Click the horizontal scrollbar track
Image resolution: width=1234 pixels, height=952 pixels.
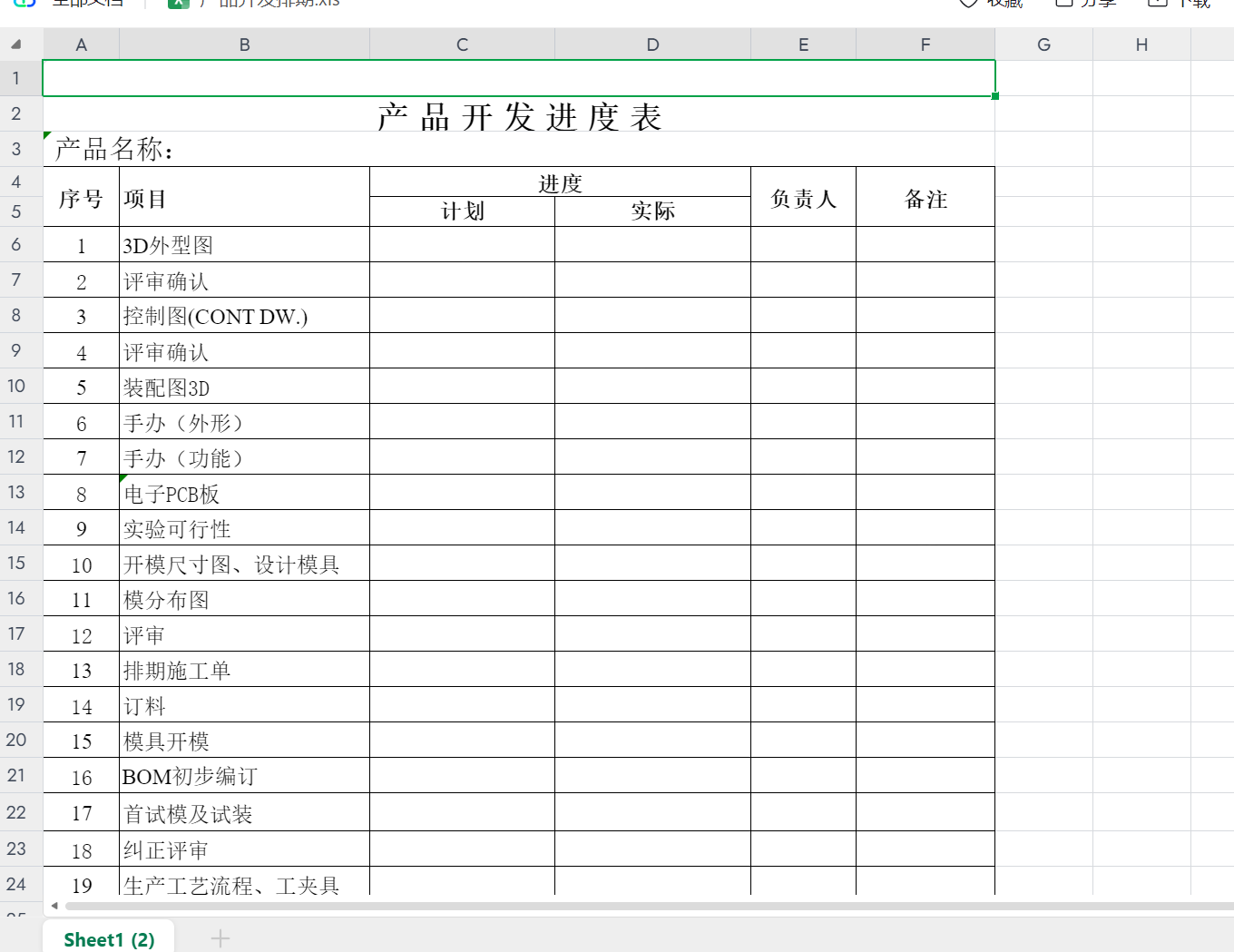coord(649,906)
